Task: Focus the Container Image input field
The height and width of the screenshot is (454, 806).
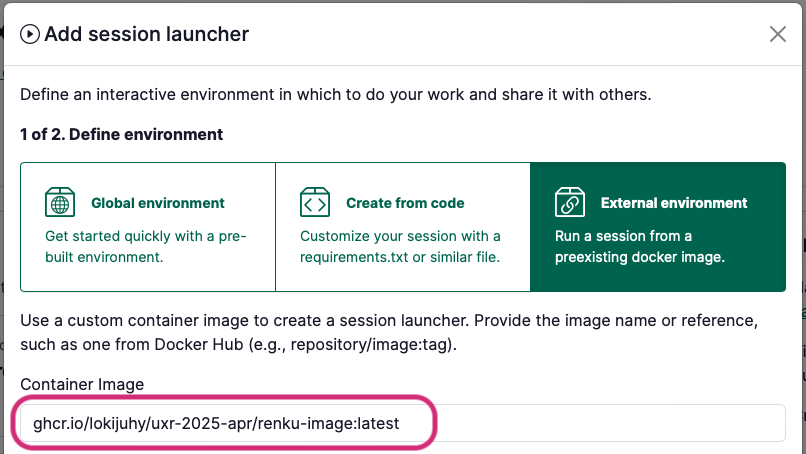Action: (403, 423)
